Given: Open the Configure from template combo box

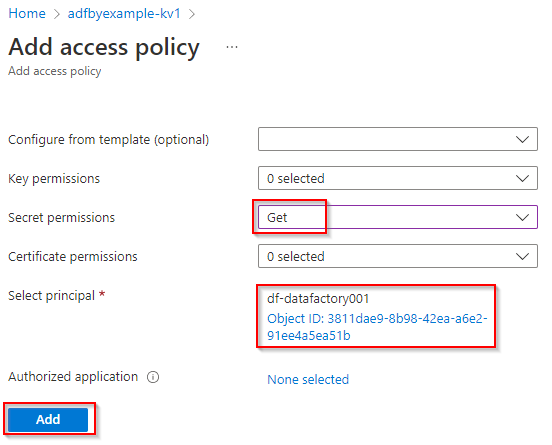Looking at the screenshot, I should [x=398, y=139].
